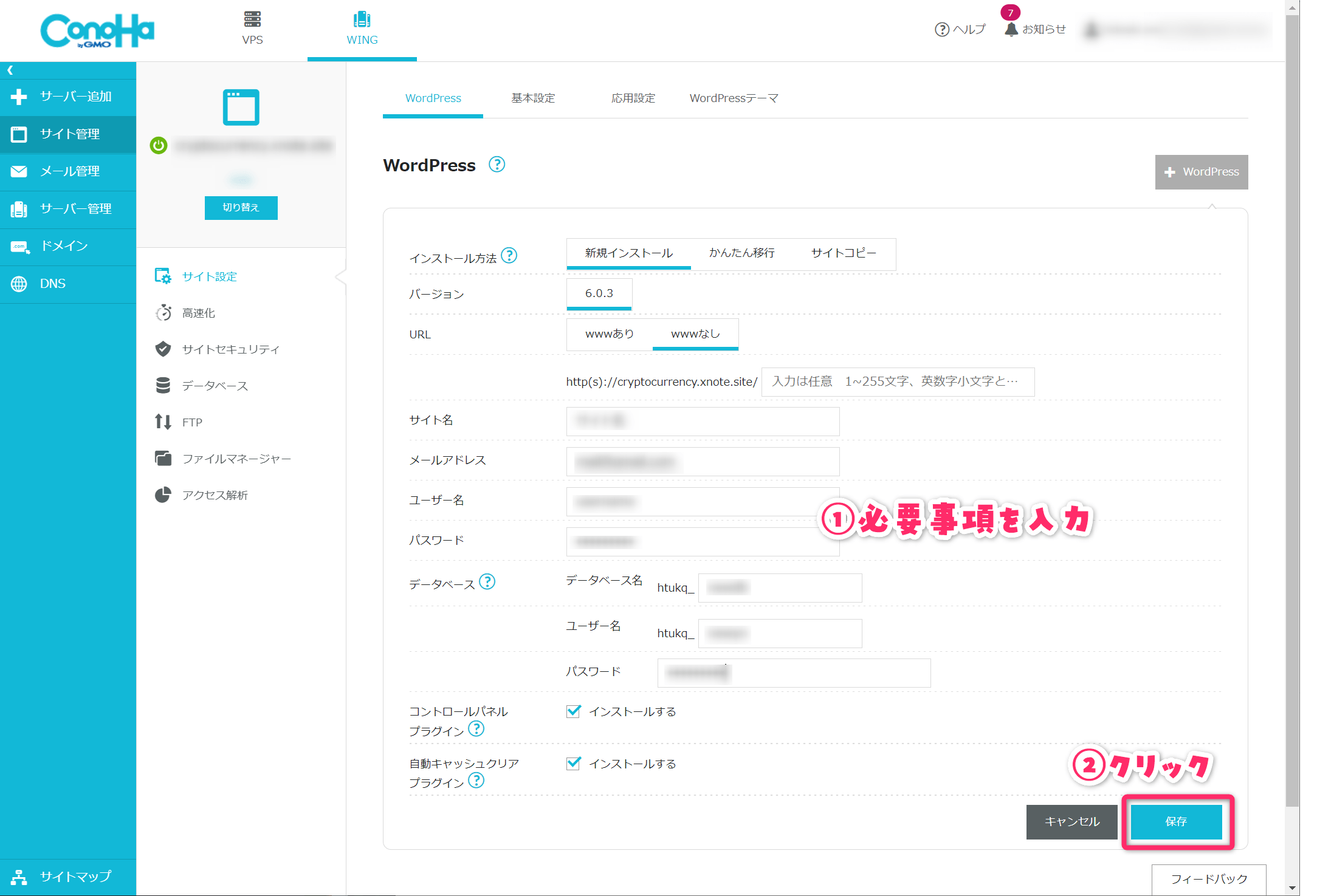Click the help icon next to インストール方法
This screenshot has height=896, width=1317.
pos(509,256)
